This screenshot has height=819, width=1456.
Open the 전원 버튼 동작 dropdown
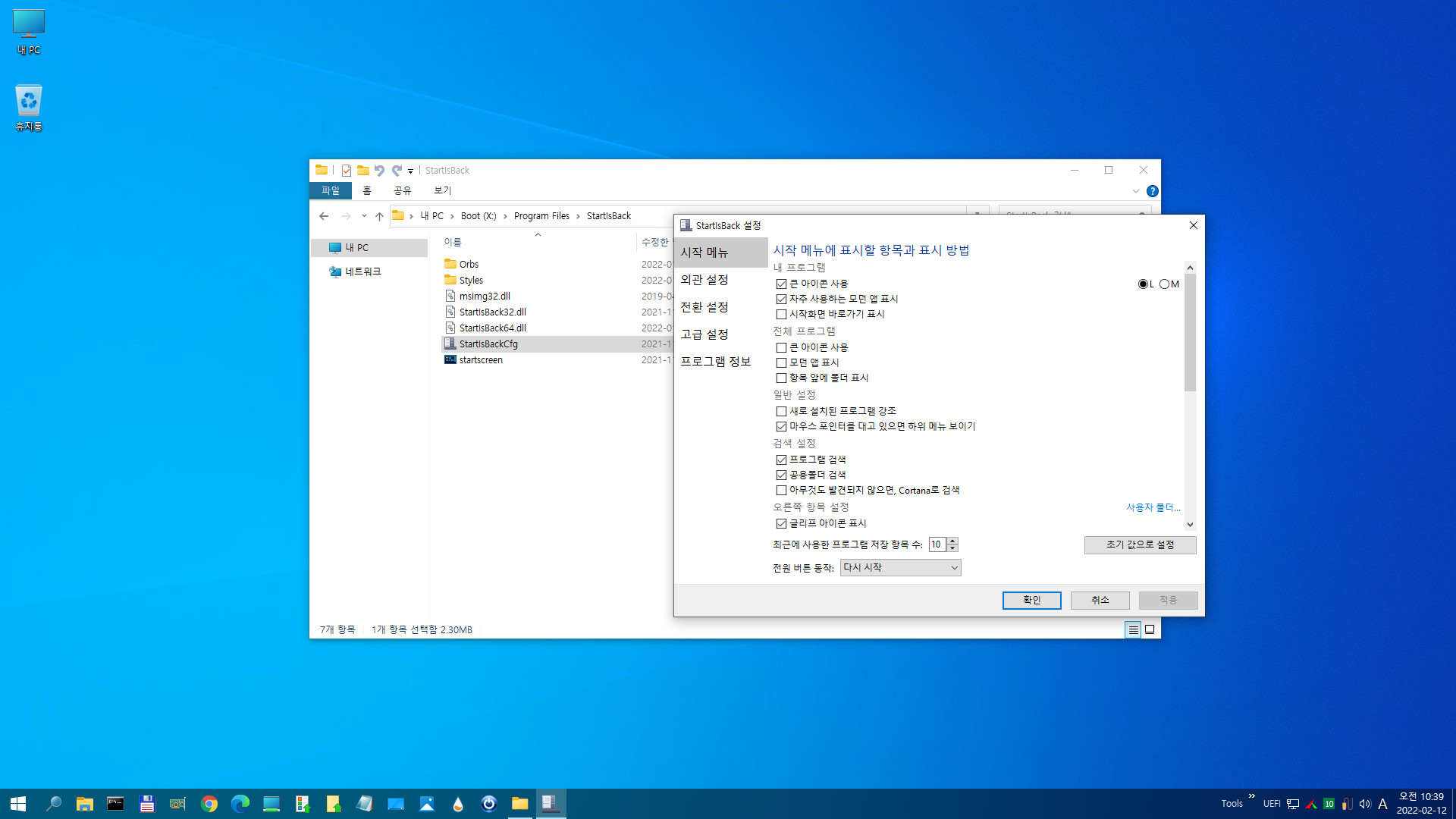point(900,567)
